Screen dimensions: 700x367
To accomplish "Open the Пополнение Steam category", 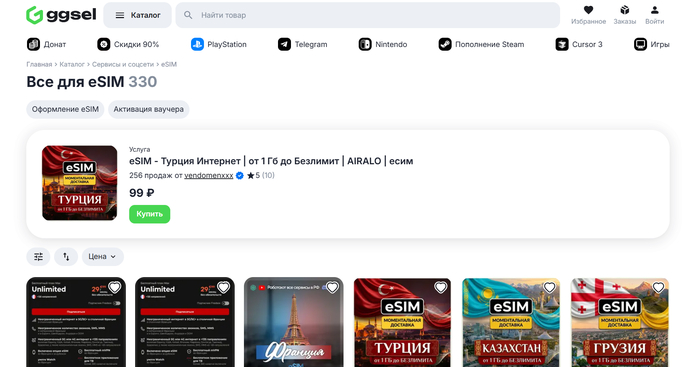I will click(481, 44).
